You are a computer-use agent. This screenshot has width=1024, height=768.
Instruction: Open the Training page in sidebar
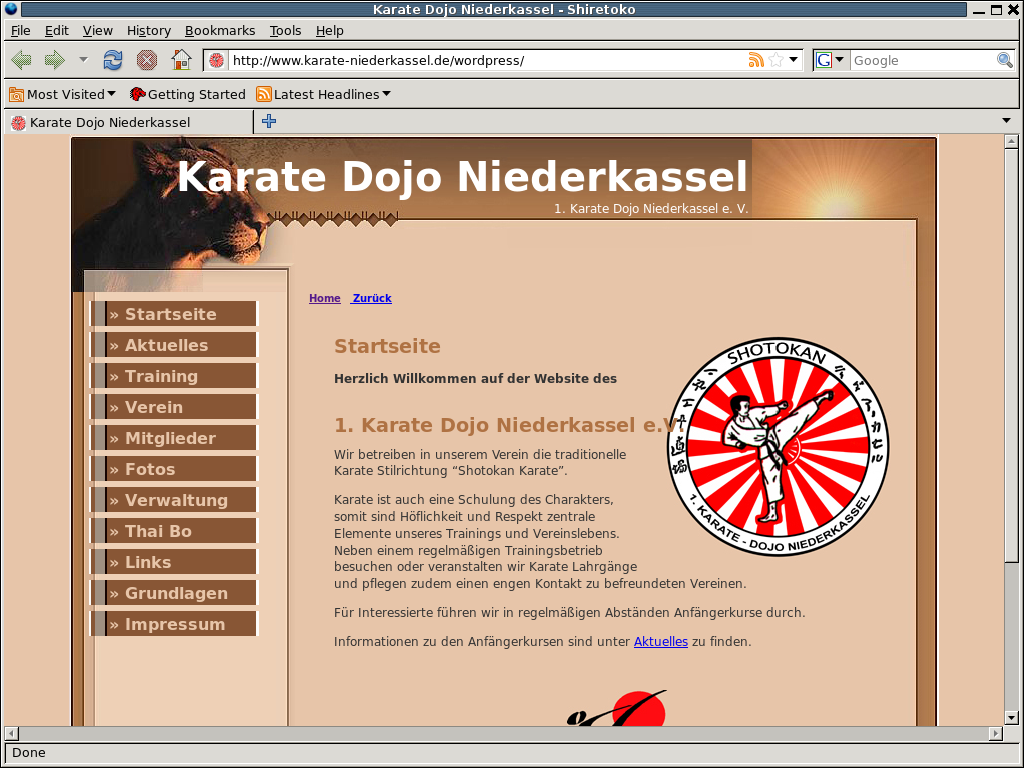(161, 376)
